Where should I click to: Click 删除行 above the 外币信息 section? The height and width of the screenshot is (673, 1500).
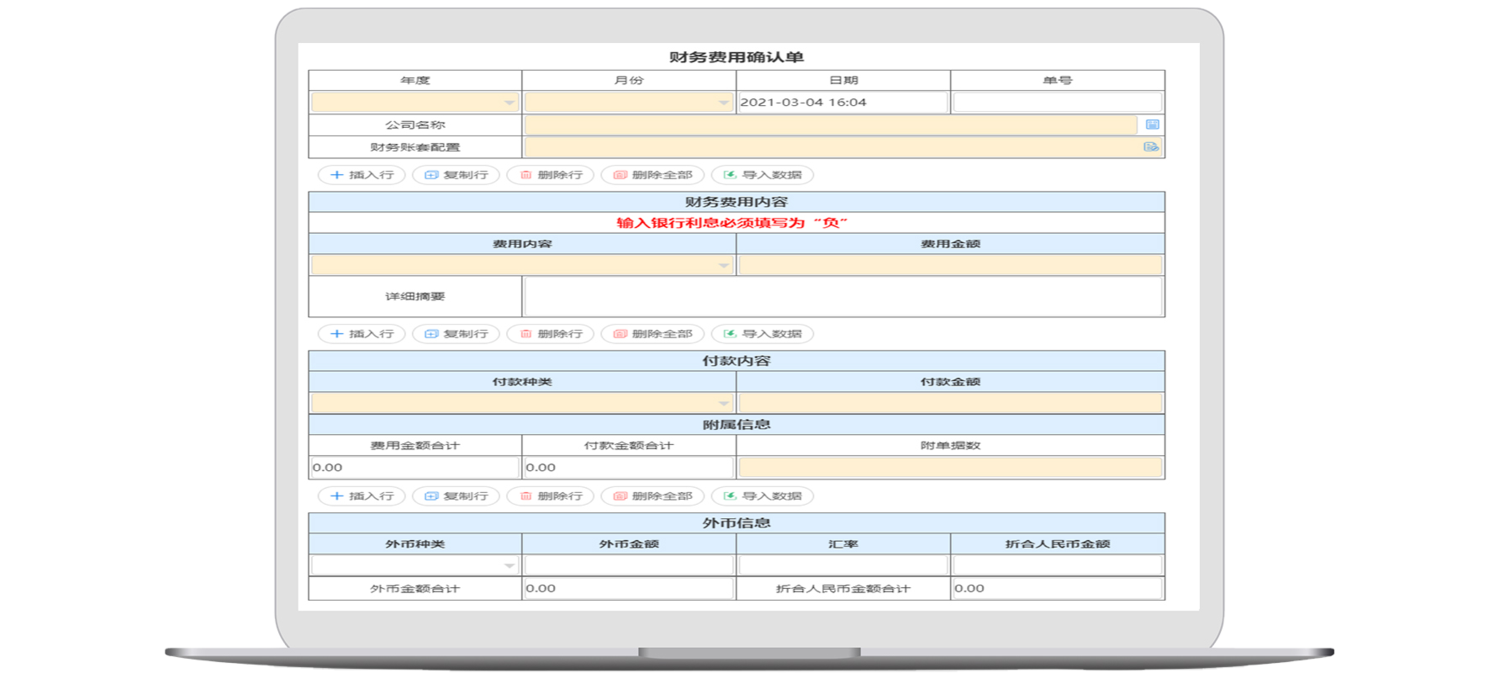(550, 496)
